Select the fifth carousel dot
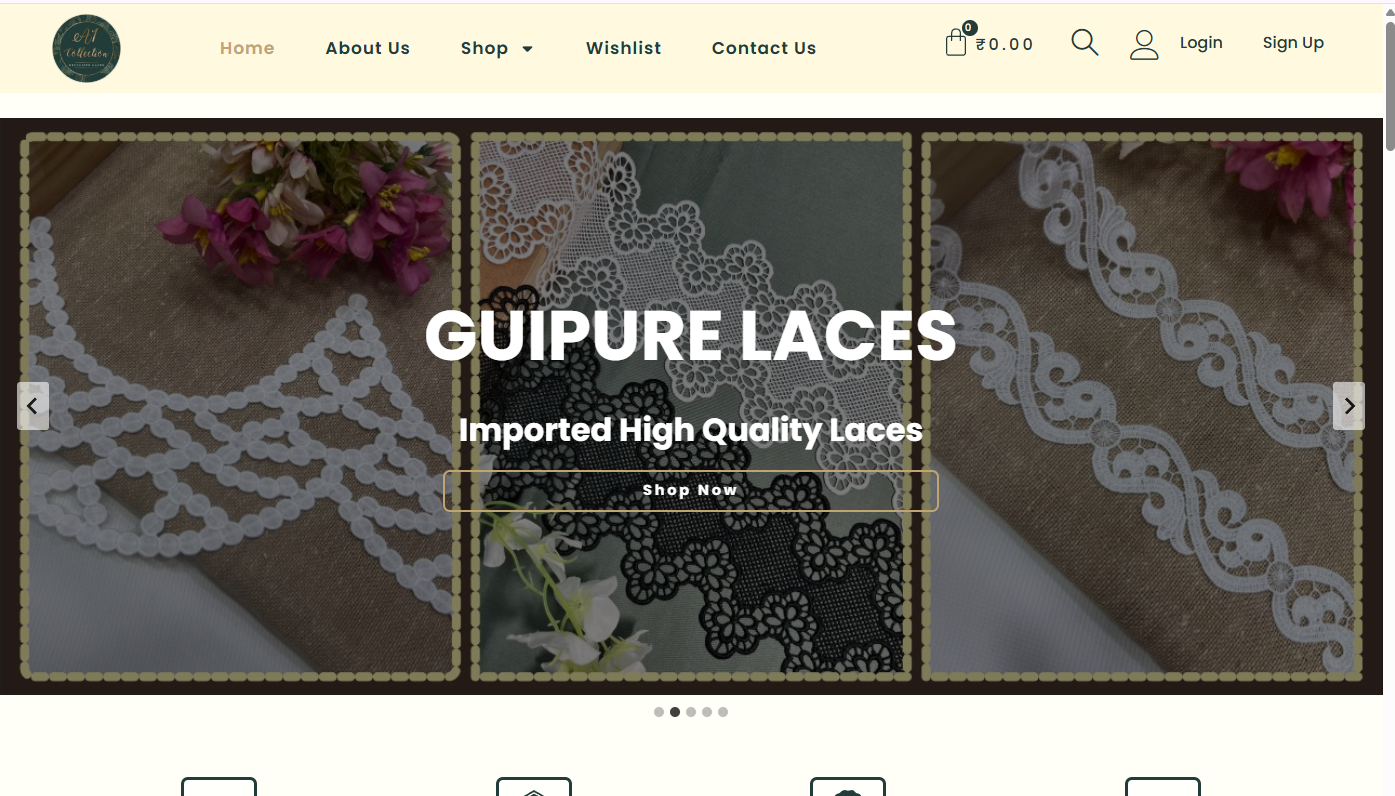The height and width of the screenshot is (796, 1395). point(723,712)
